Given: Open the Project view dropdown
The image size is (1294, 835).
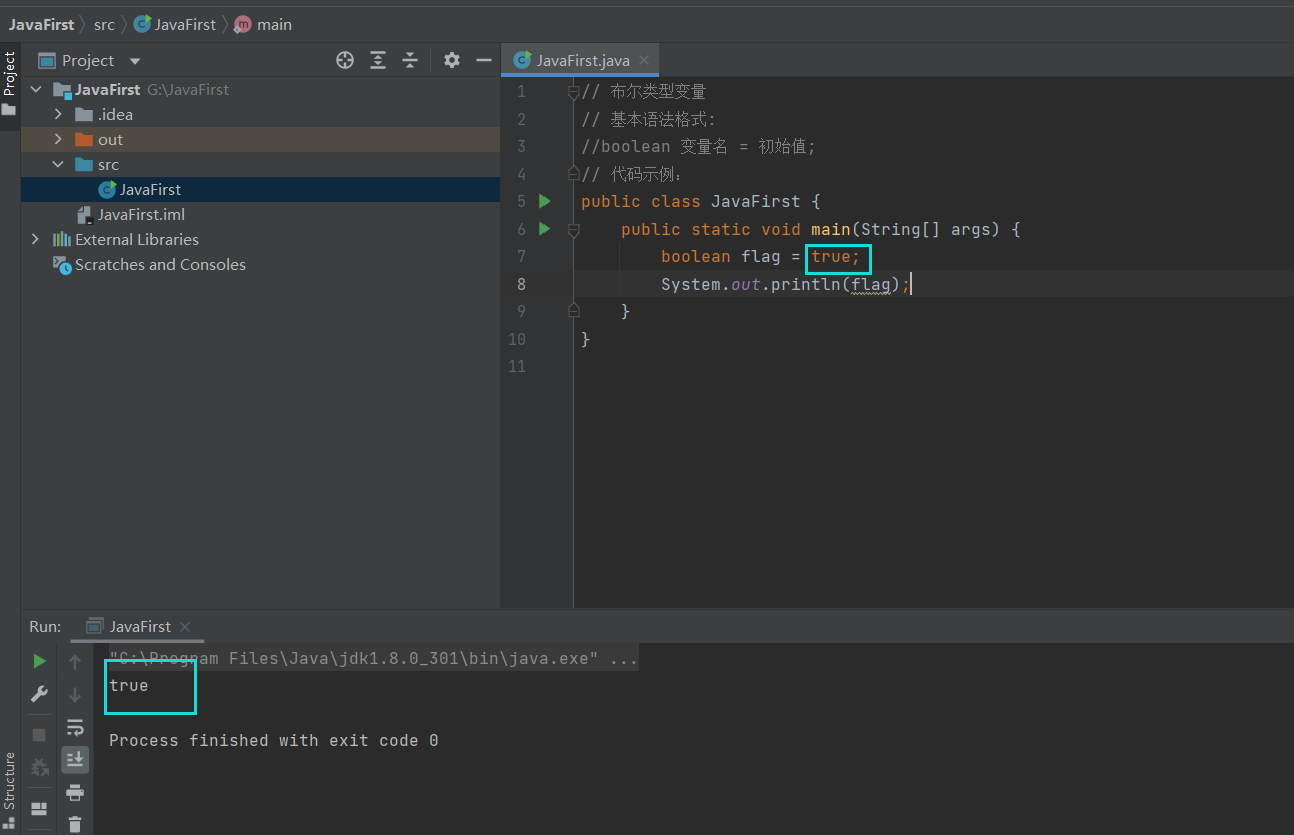Looking at the screenshot, I should pos(135,61).
